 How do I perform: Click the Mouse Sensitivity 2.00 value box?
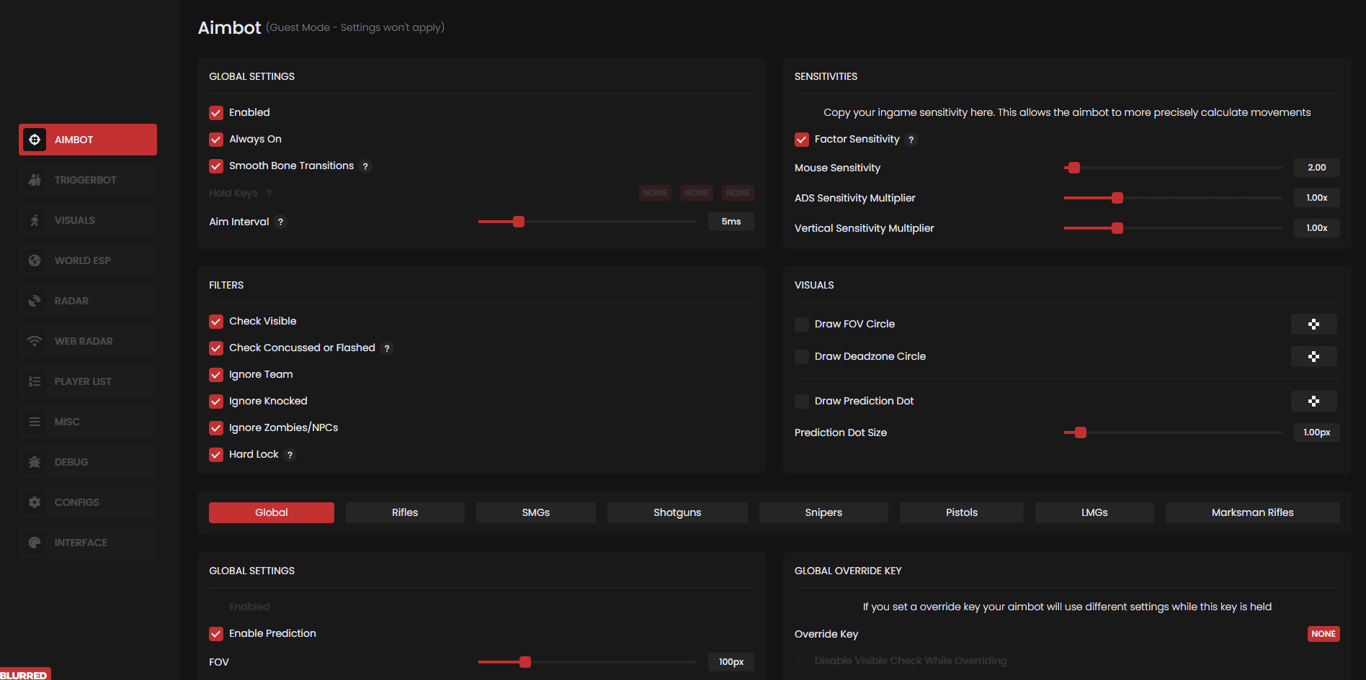(1317, 168)
